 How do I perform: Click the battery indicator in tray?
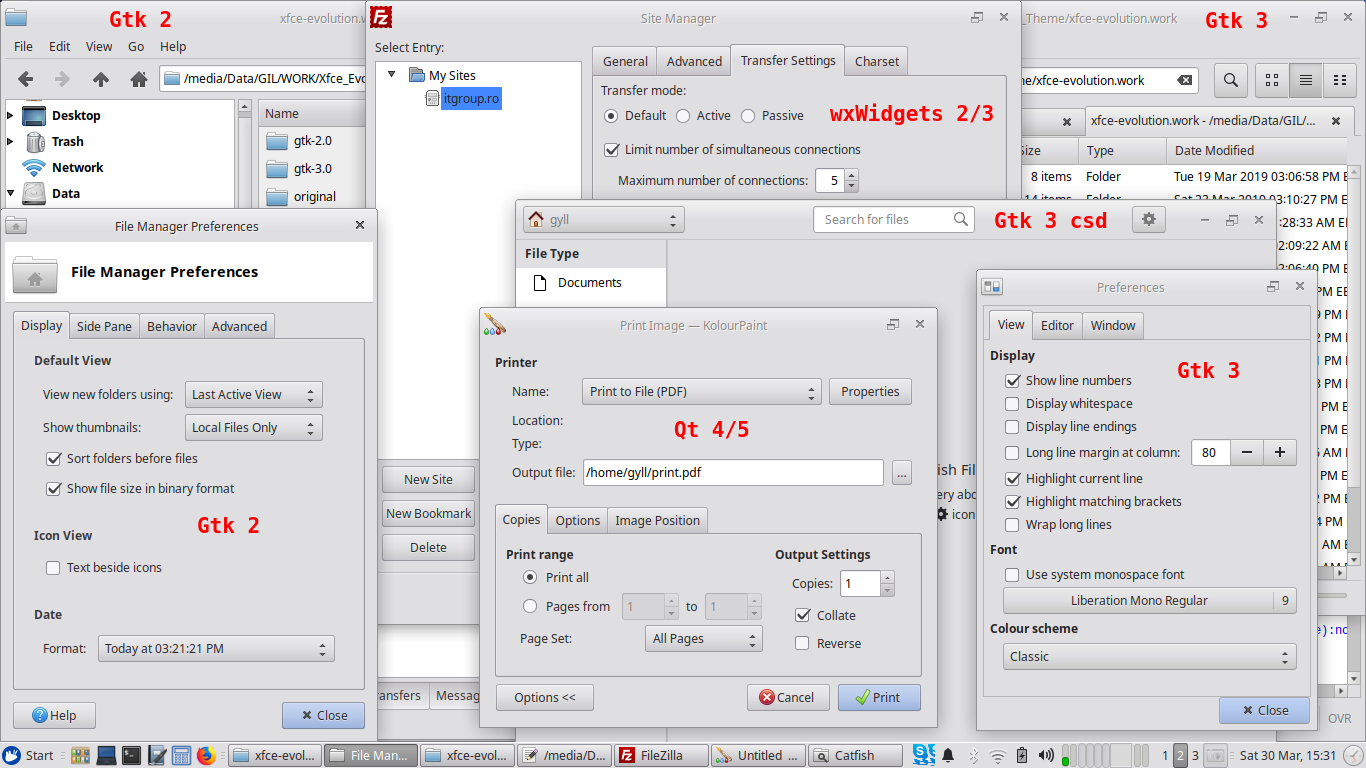pos(1022,755)
